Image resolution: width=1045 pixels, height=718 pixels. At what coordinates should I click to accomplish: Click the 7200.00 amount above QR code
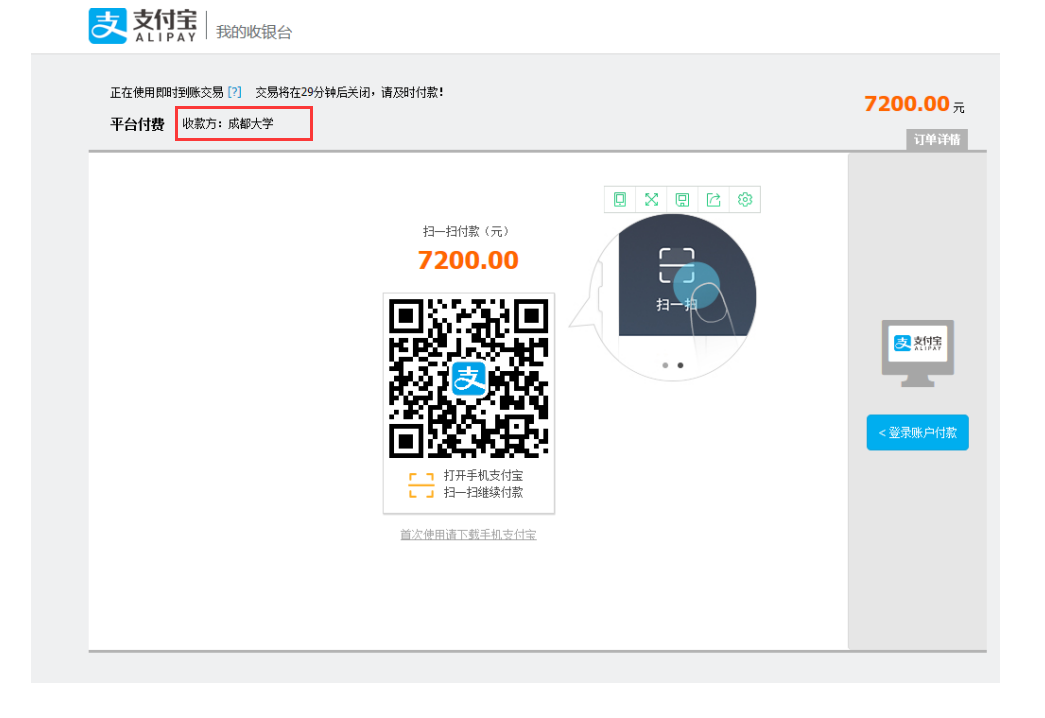tap(468, 260)
